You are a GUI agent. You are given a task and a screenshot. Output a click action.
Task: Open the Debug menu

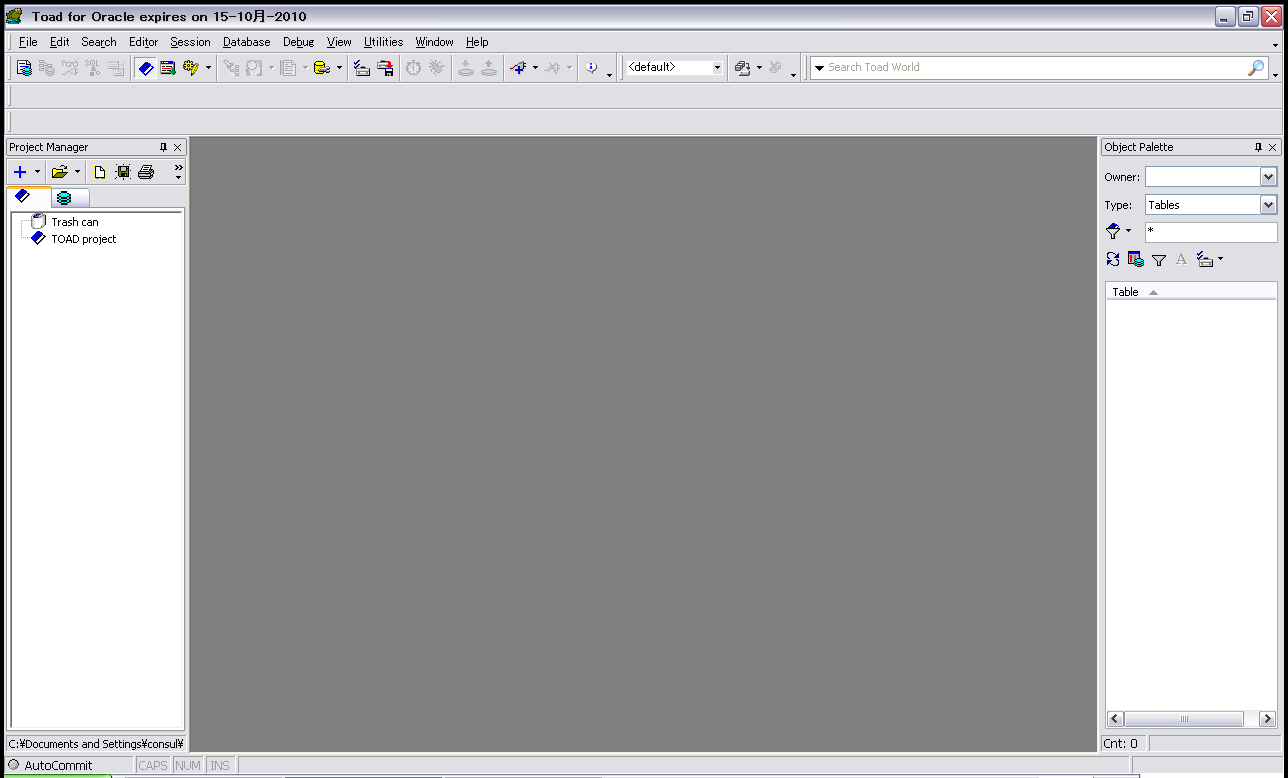298,42
